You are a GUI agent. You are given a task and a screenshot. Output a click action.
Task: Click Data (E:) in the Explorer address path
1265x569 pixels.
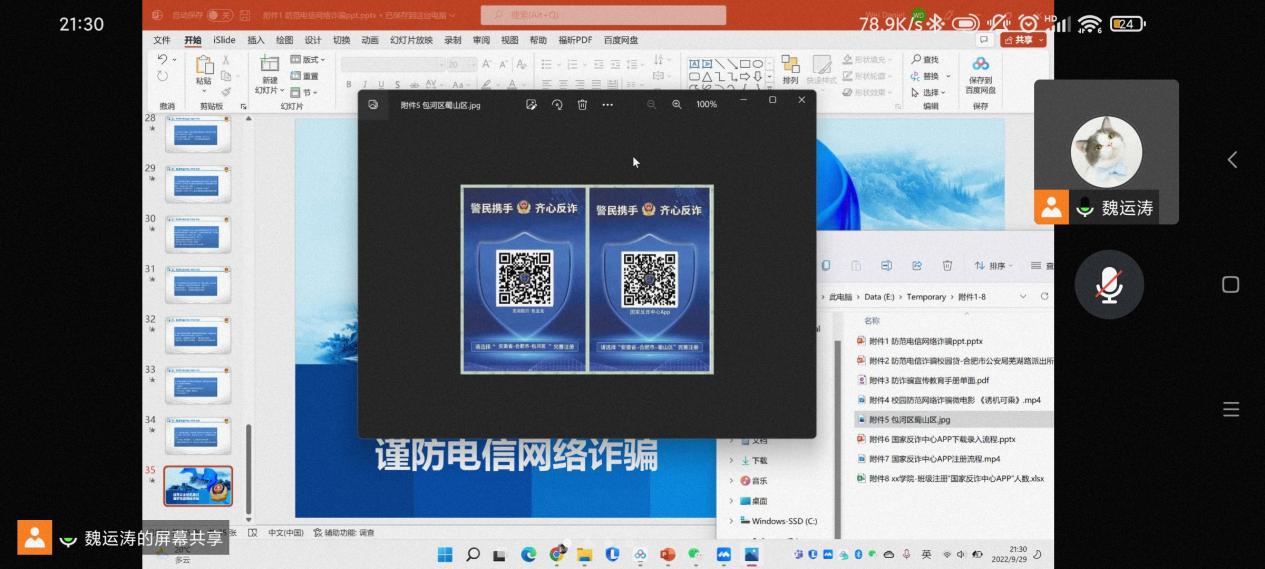pyautogui.click(x=880, y=297)
